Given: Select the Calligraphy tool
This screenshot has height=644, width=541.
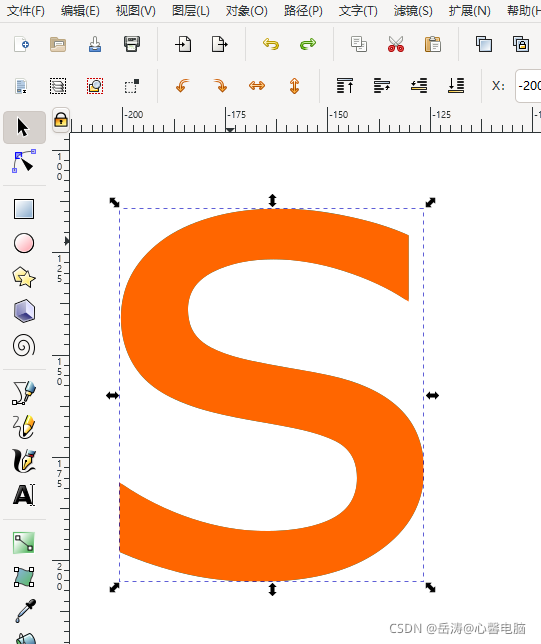Looking at the screenshot, I should tap(24, 460).
